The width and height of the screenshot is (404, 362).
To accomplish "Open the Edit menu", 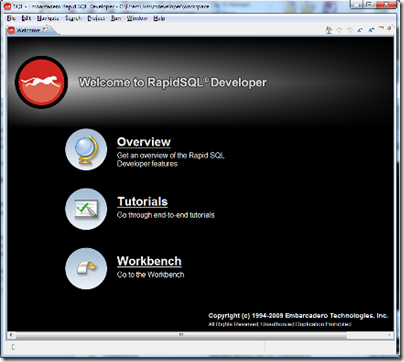I will [x=26, y=18].
